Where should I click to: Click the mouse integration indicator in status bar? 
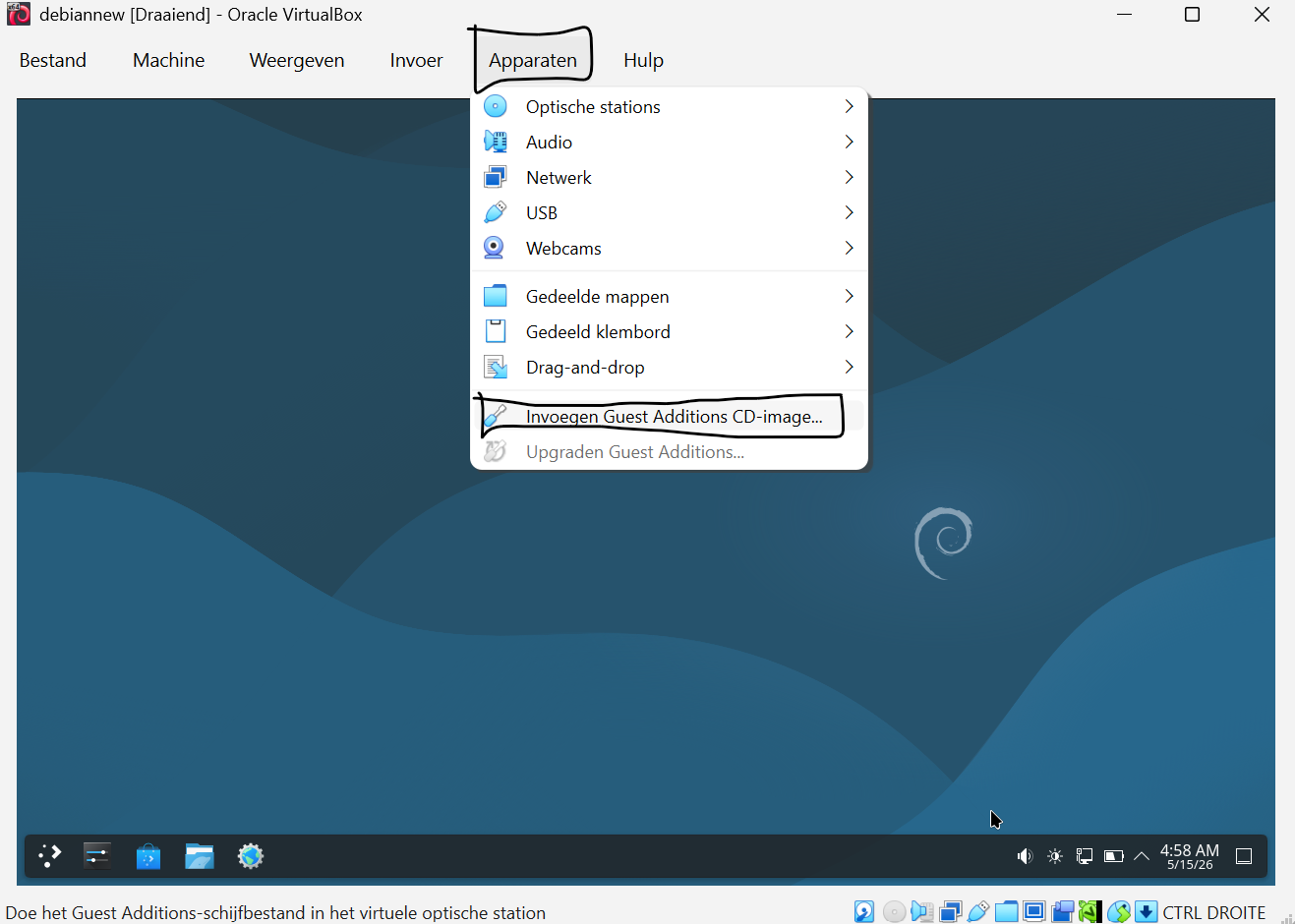pos(1119,912)
